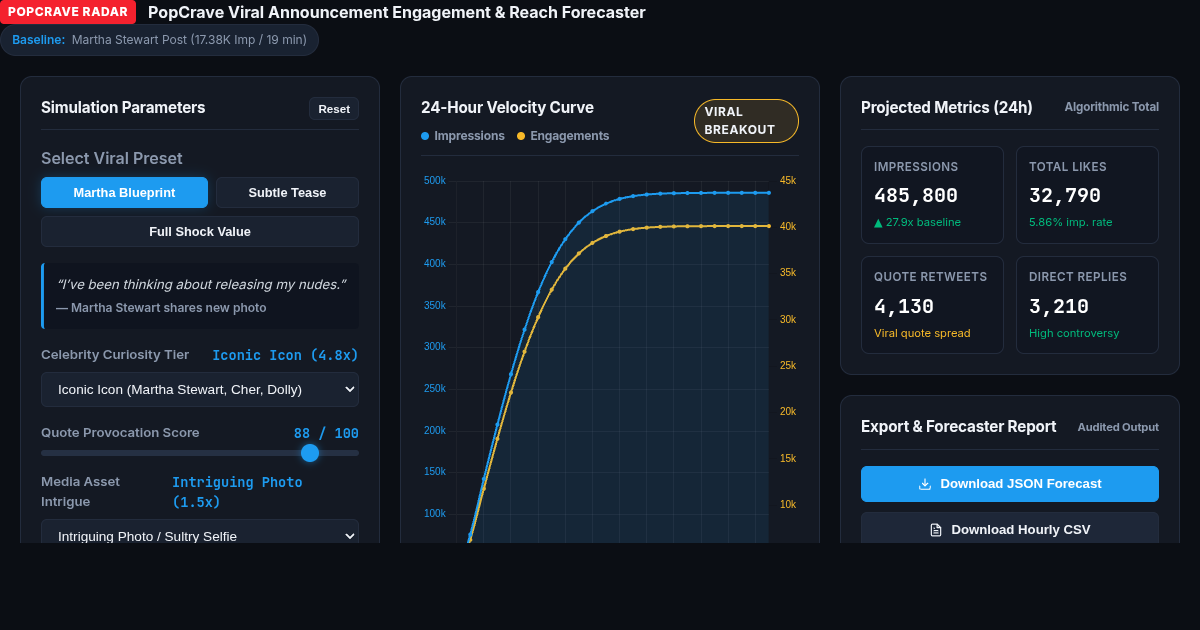
Task: Click Download JSON Forecast button
Action: click(x=1010, y=484)
